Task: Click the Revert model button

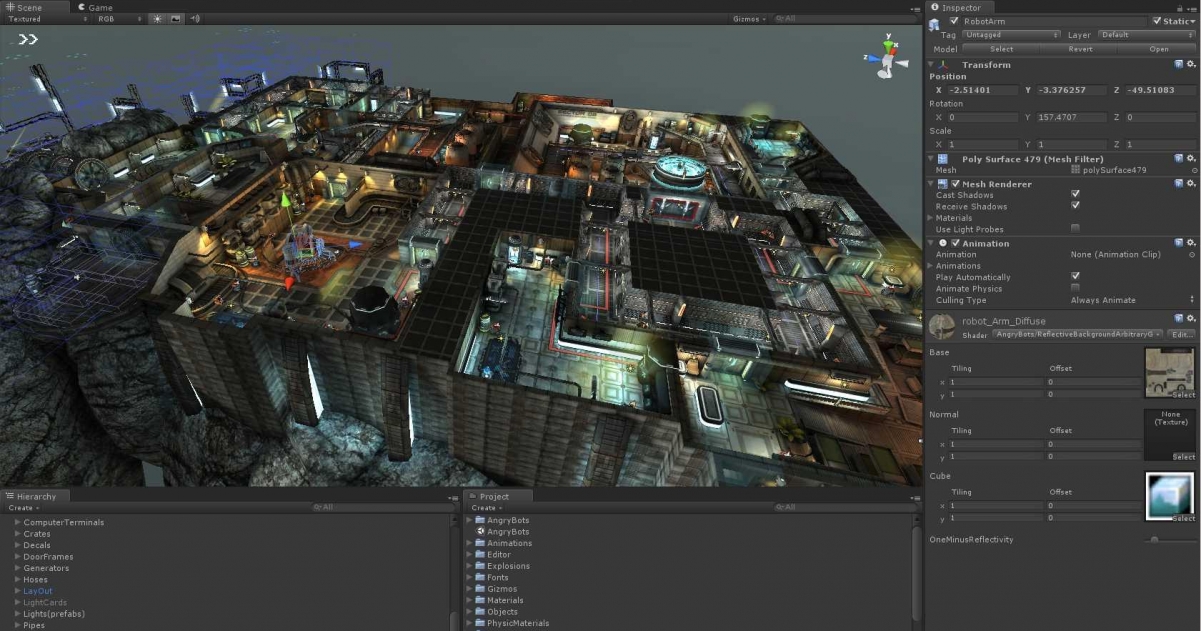Action: [x=1080, y=49]
